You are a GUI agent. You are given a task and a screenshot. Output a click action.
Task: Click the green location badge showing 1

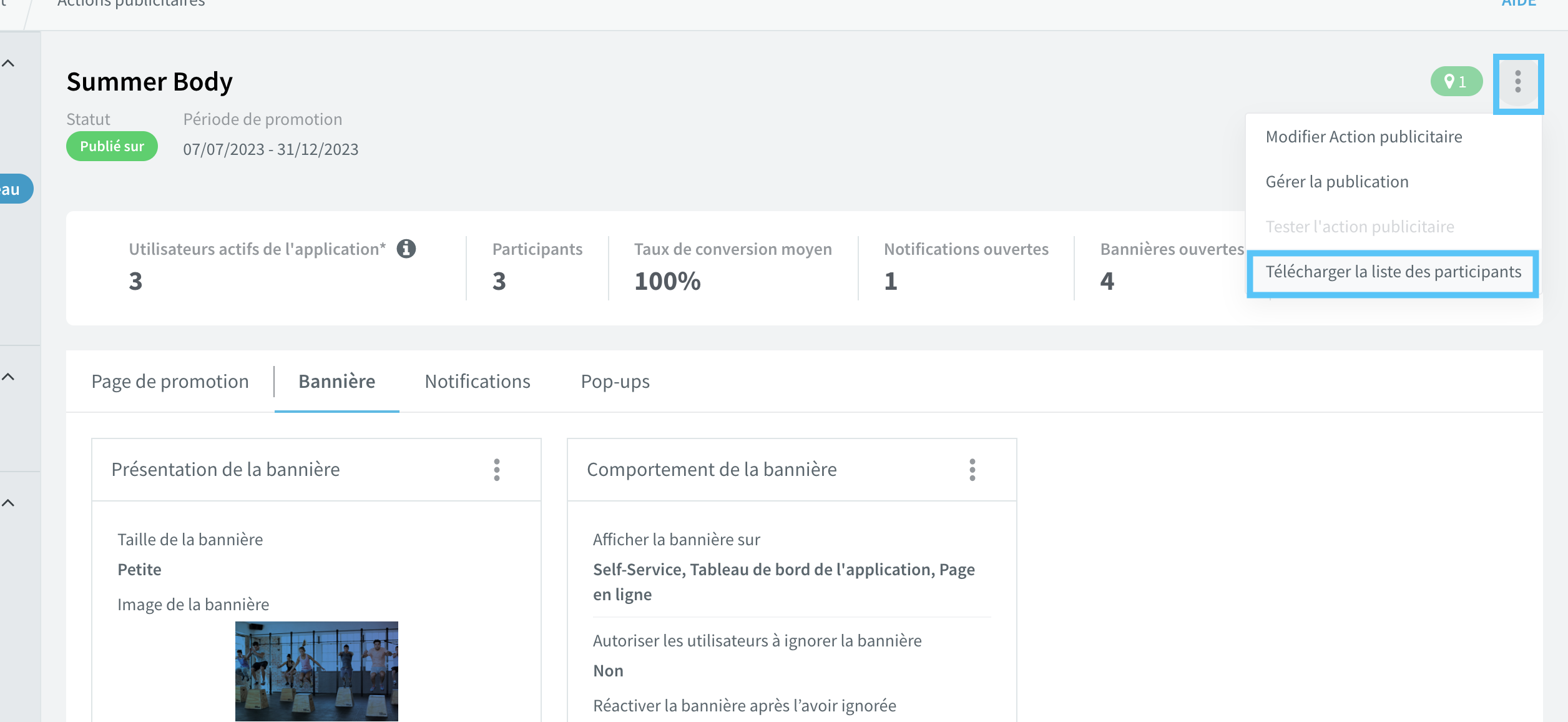point(1456,81)
